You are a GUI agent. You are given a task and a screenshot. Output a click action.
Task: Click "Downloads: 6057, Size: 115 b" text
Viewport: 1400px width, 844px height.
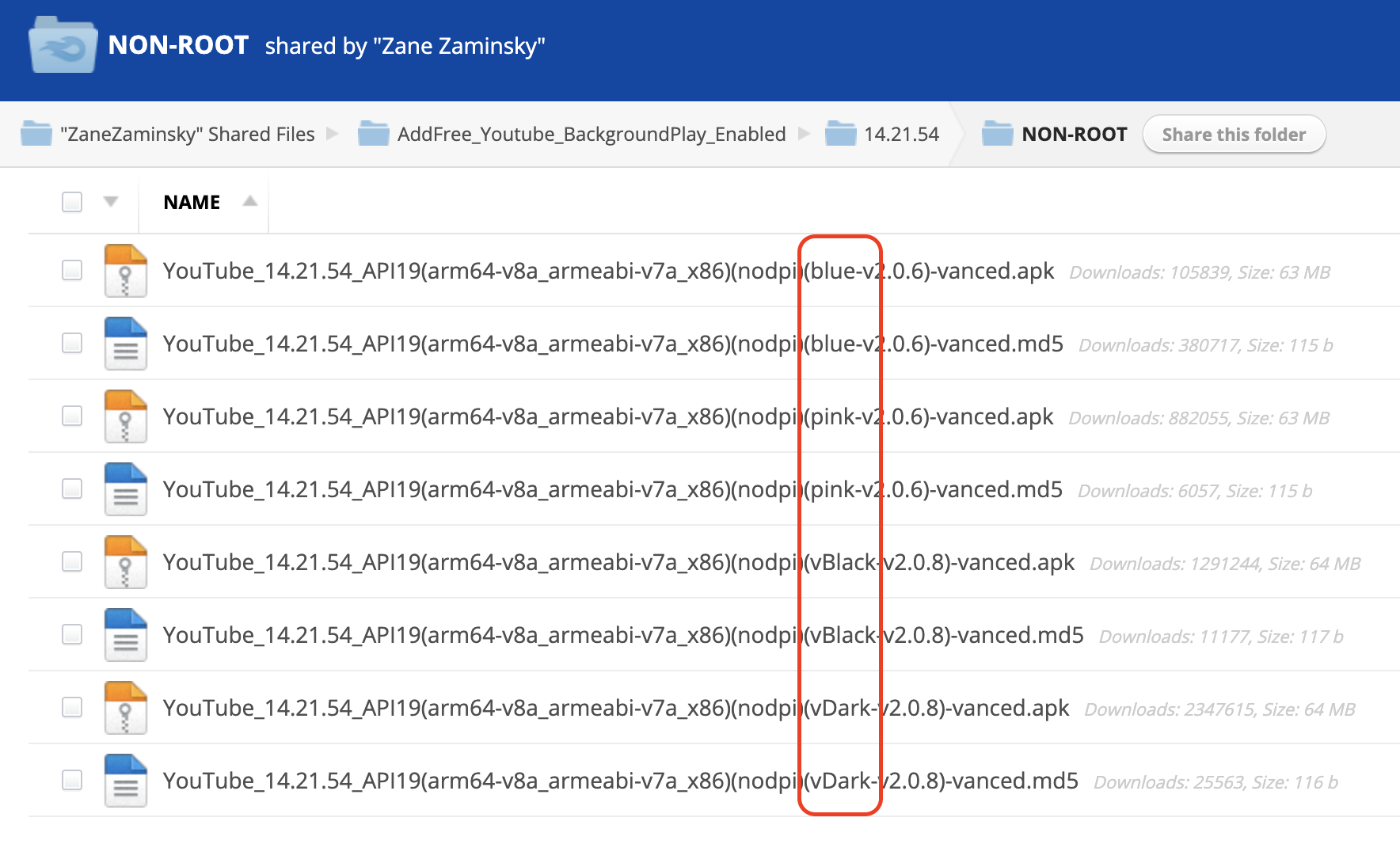pos(1195,491)
